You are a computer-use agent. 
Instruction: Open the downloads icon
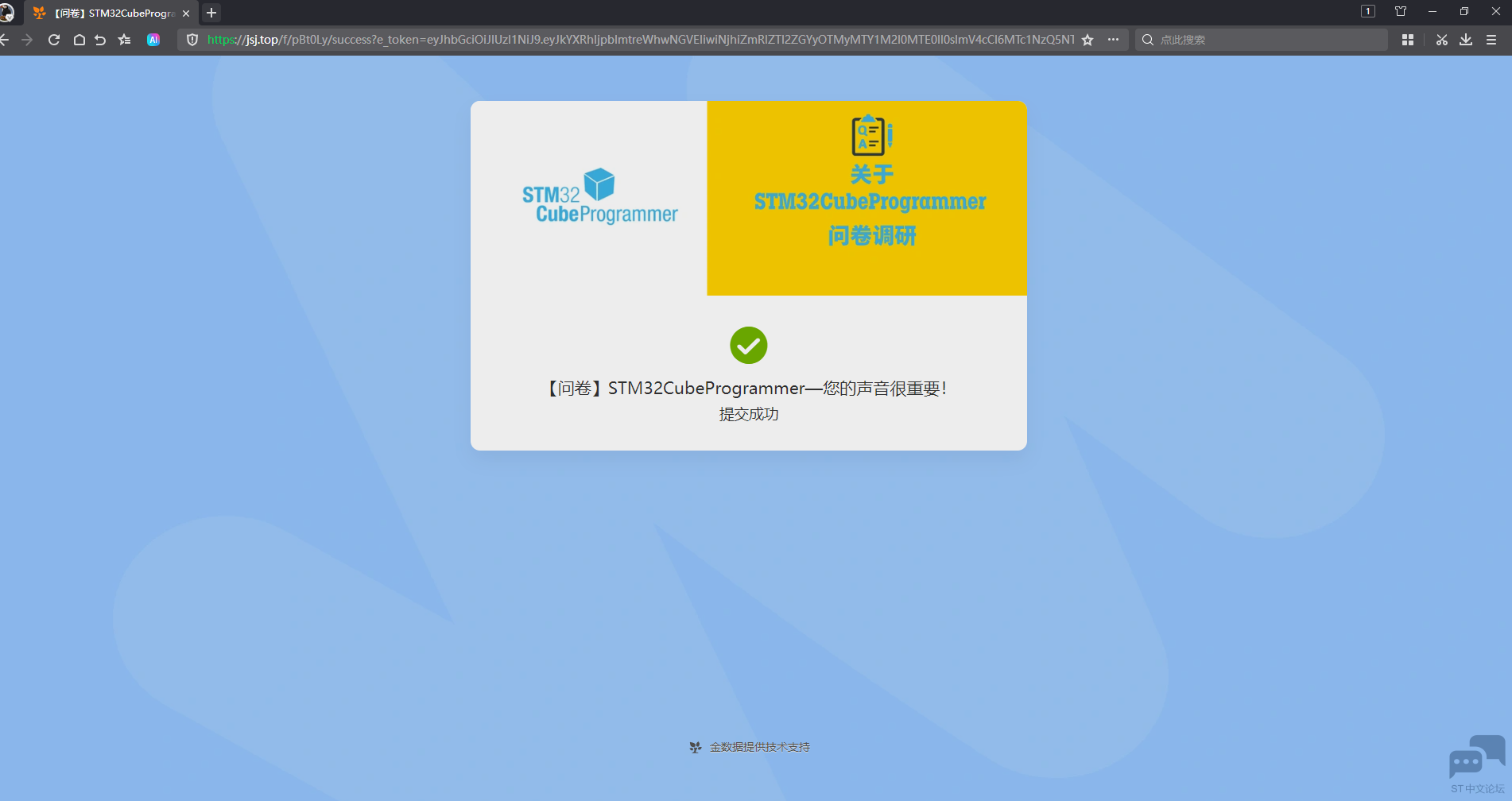[1466, 40]
